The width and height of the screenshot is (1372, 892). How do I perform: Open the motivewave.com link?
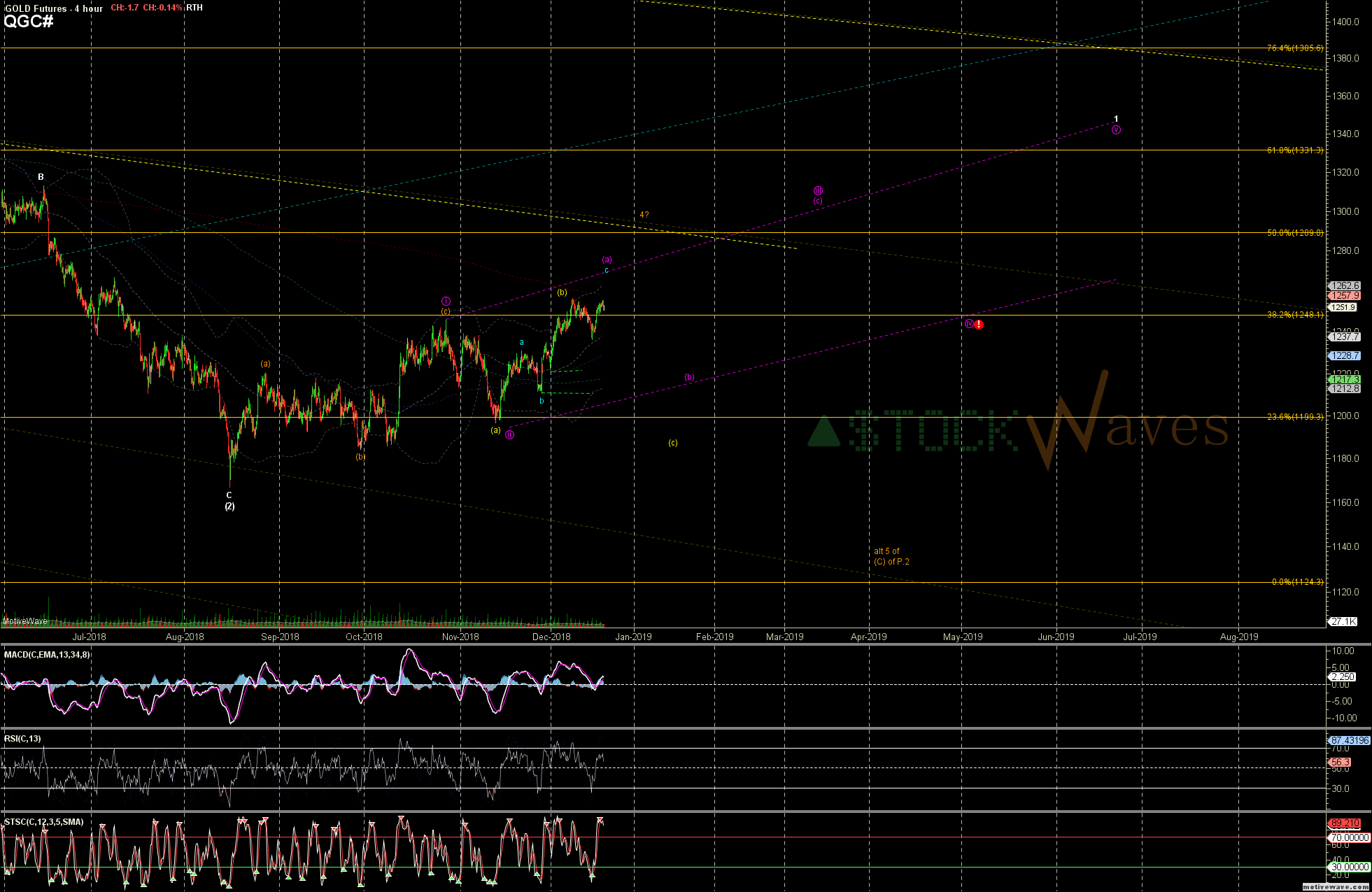click(x=1336, y=887)
